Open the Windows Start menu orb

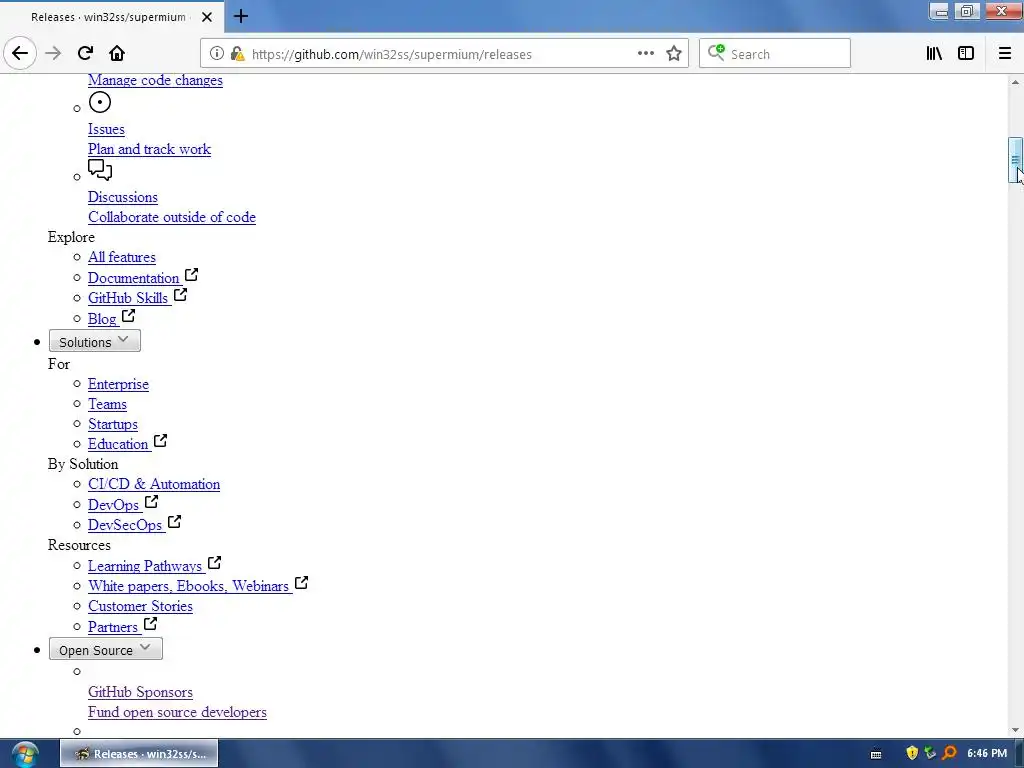25,754
